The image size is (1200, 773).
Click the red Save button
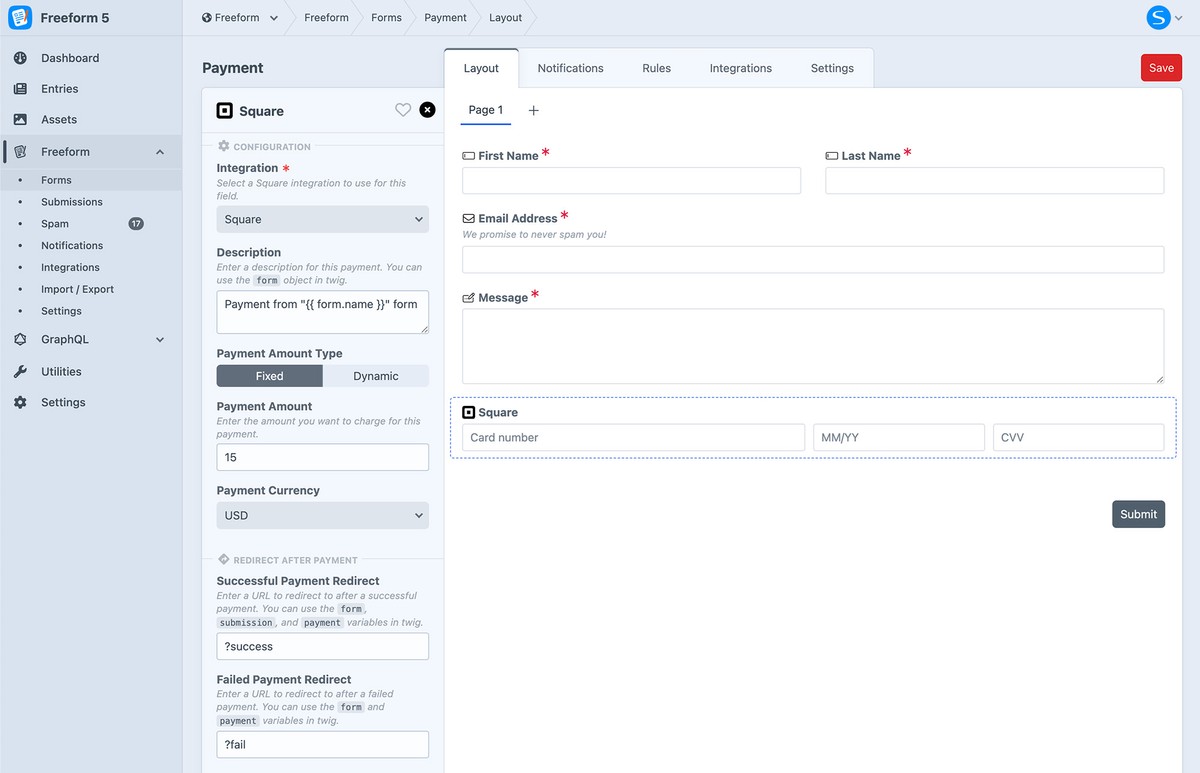coord(1161,68)
